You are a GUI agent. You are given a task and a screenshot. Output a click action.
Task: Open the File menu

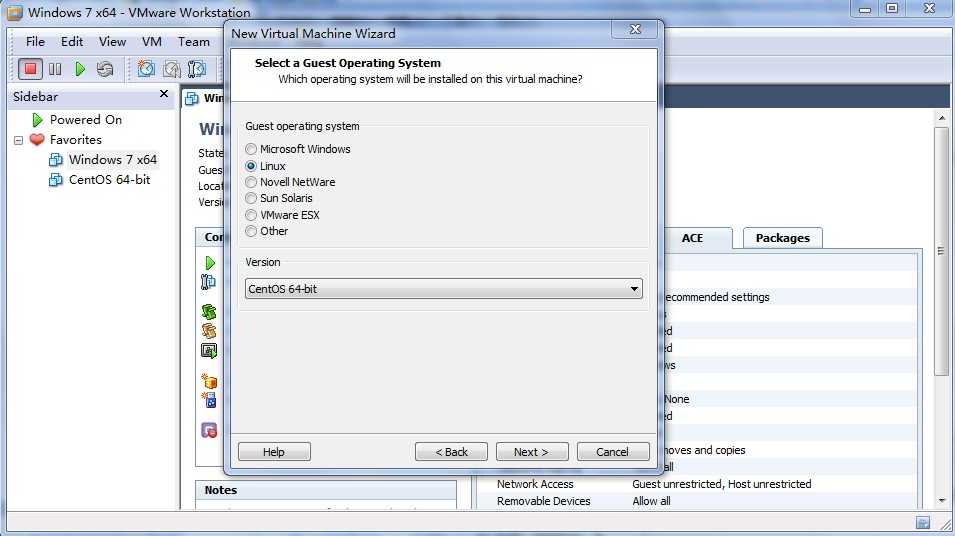point(35,41)
